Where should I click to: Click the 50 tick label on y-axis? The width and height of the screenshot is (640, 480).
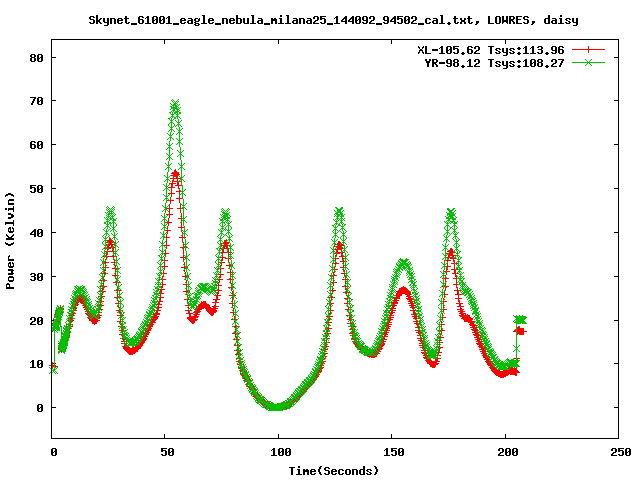coord(35,189)
